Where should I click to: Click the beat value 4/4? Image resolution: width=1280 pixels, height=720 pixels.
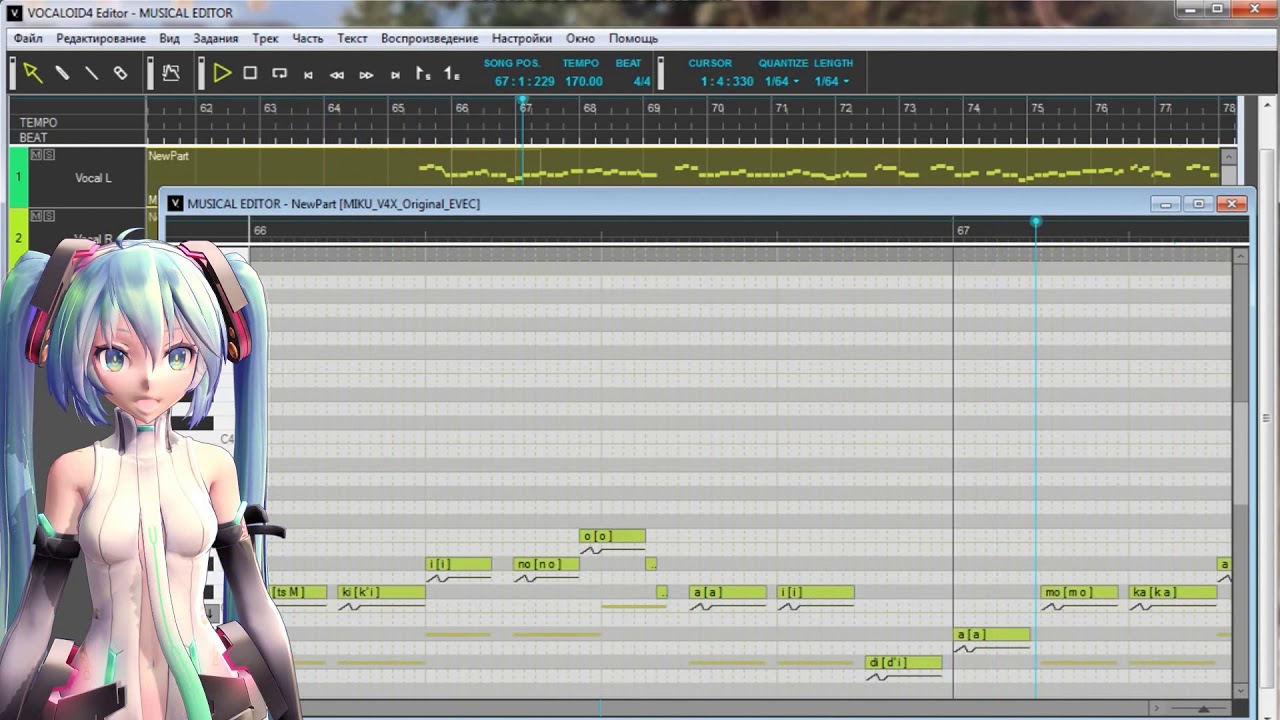[x=642, y=82]
